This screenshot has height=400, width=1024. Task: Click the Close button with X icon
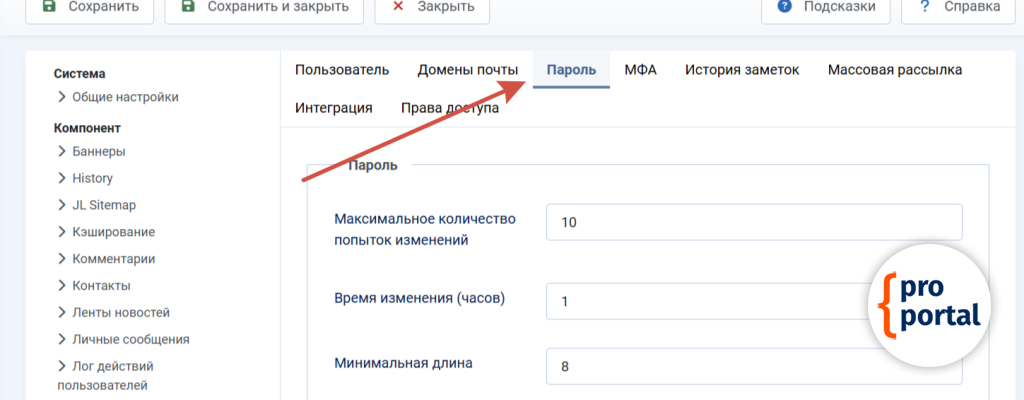[432, 8]
